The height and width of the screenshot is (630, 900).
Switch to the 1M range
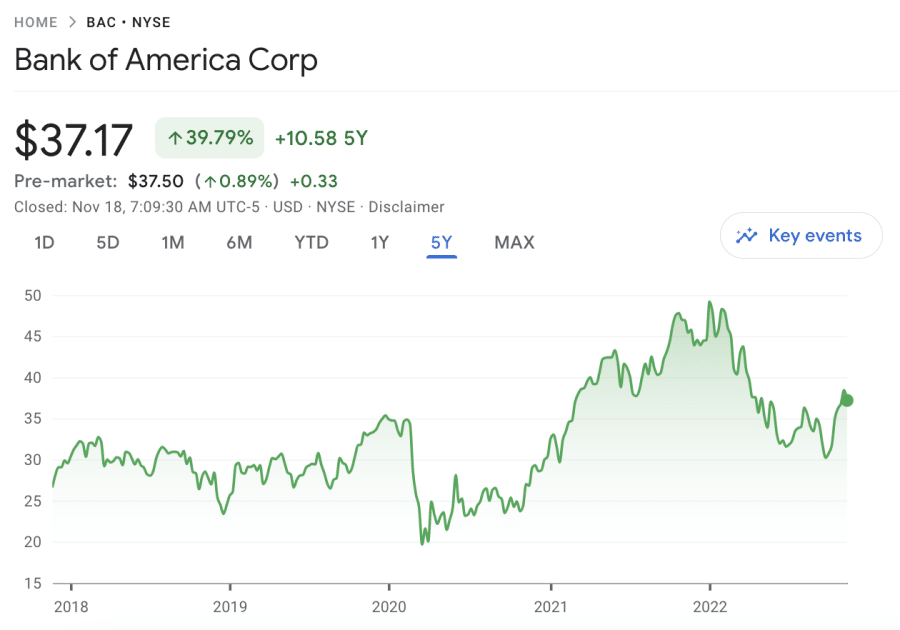click(173, 242)
